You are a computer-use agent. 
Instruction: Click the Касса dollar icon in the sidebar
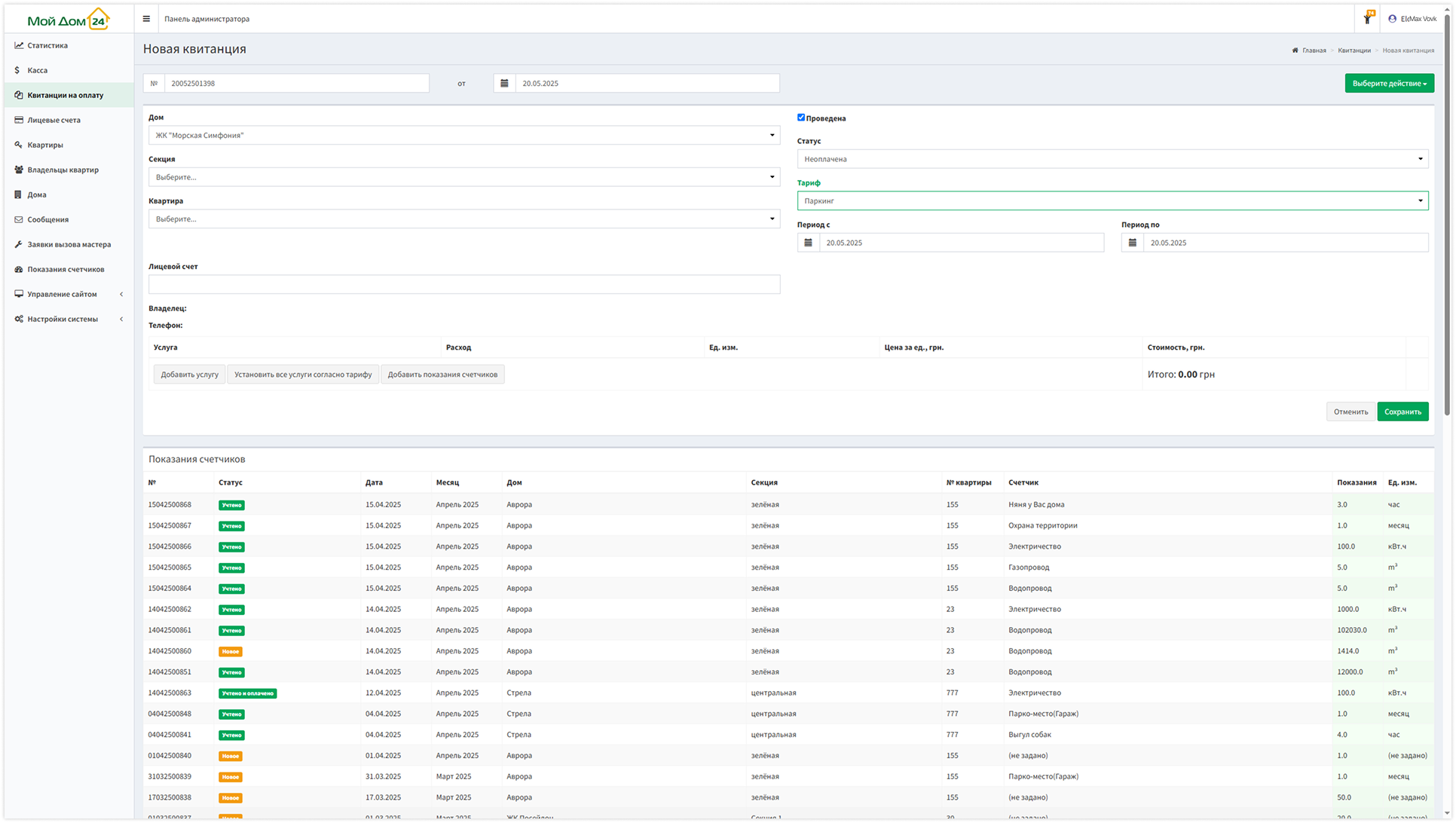pyautogui.click(x=18, y=70)
